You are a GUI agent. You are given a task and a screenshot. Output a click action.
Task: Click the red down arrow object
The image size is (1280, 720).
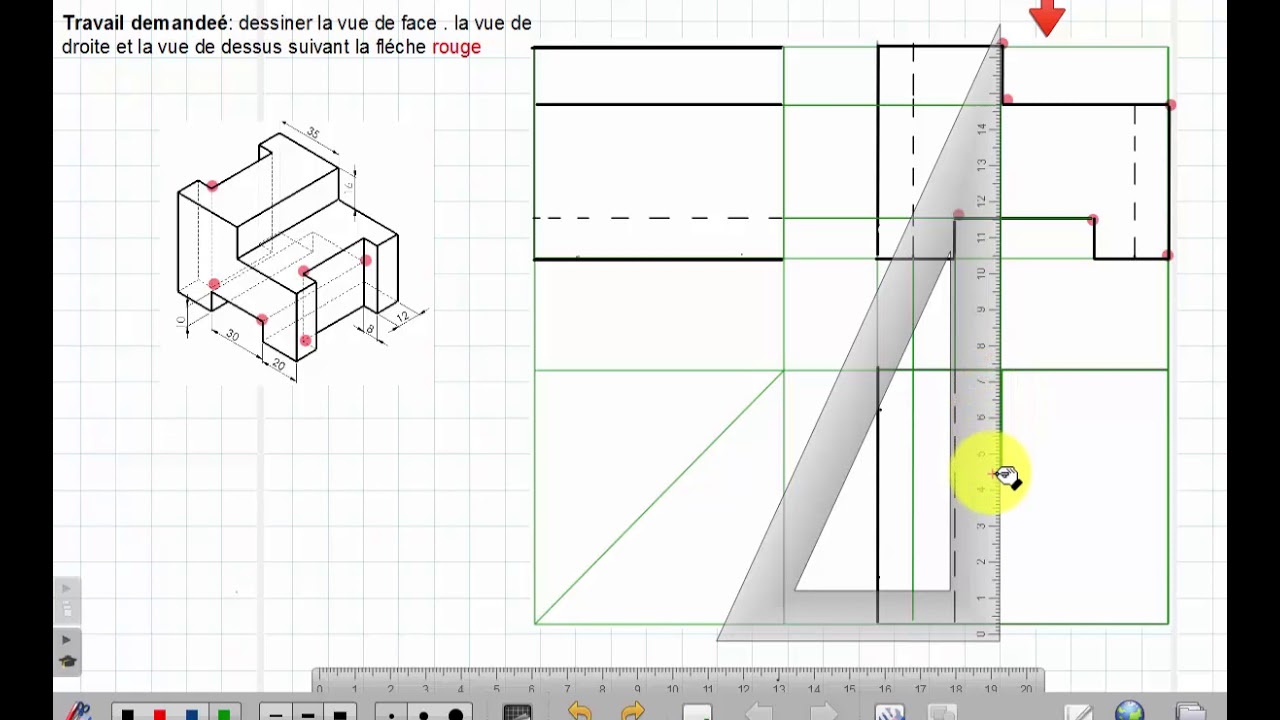pyautogui.click(x=1046, y=18)
